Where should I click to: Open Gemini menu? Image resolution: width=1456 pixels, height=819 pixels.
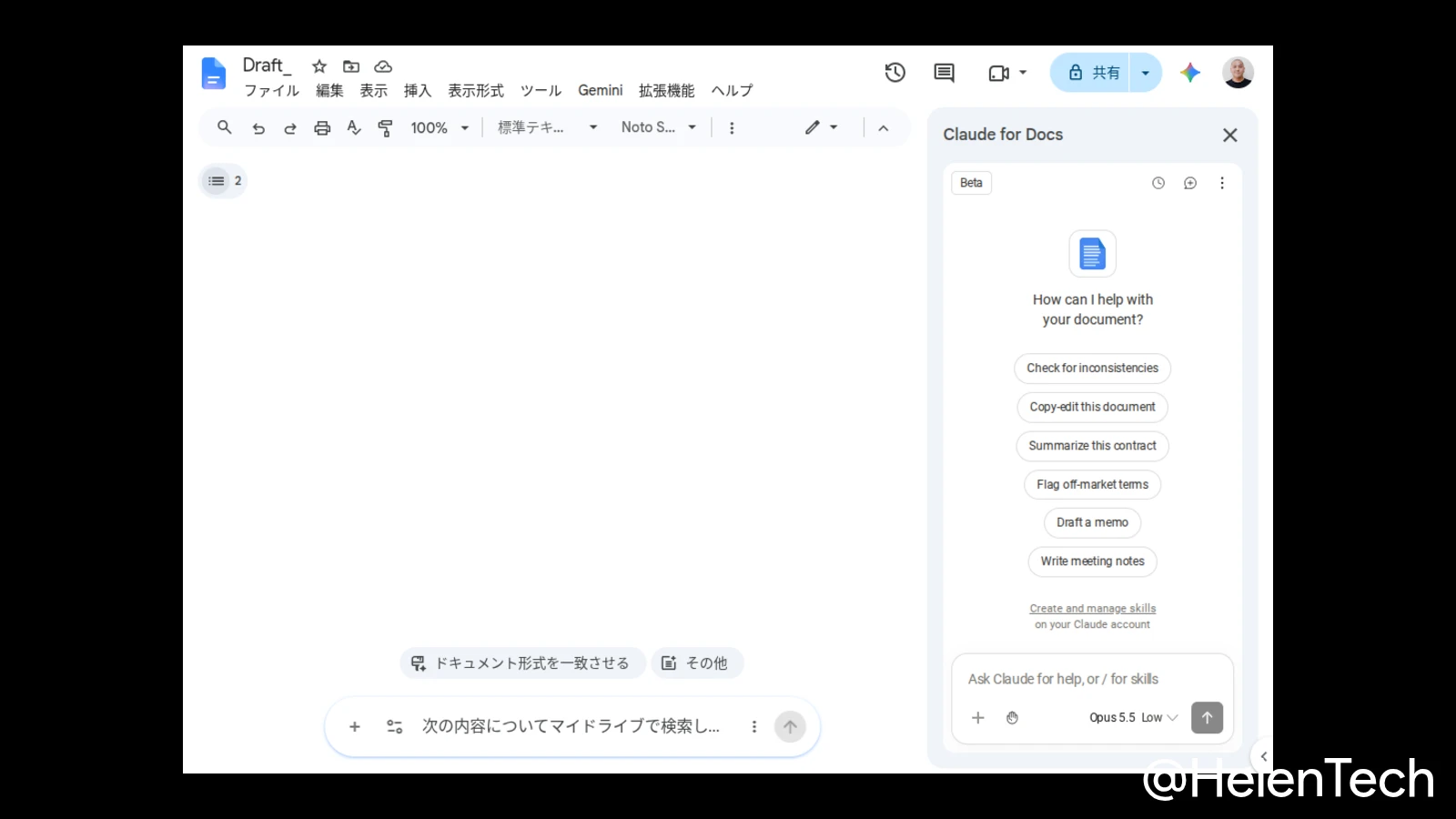coord(601,91)
